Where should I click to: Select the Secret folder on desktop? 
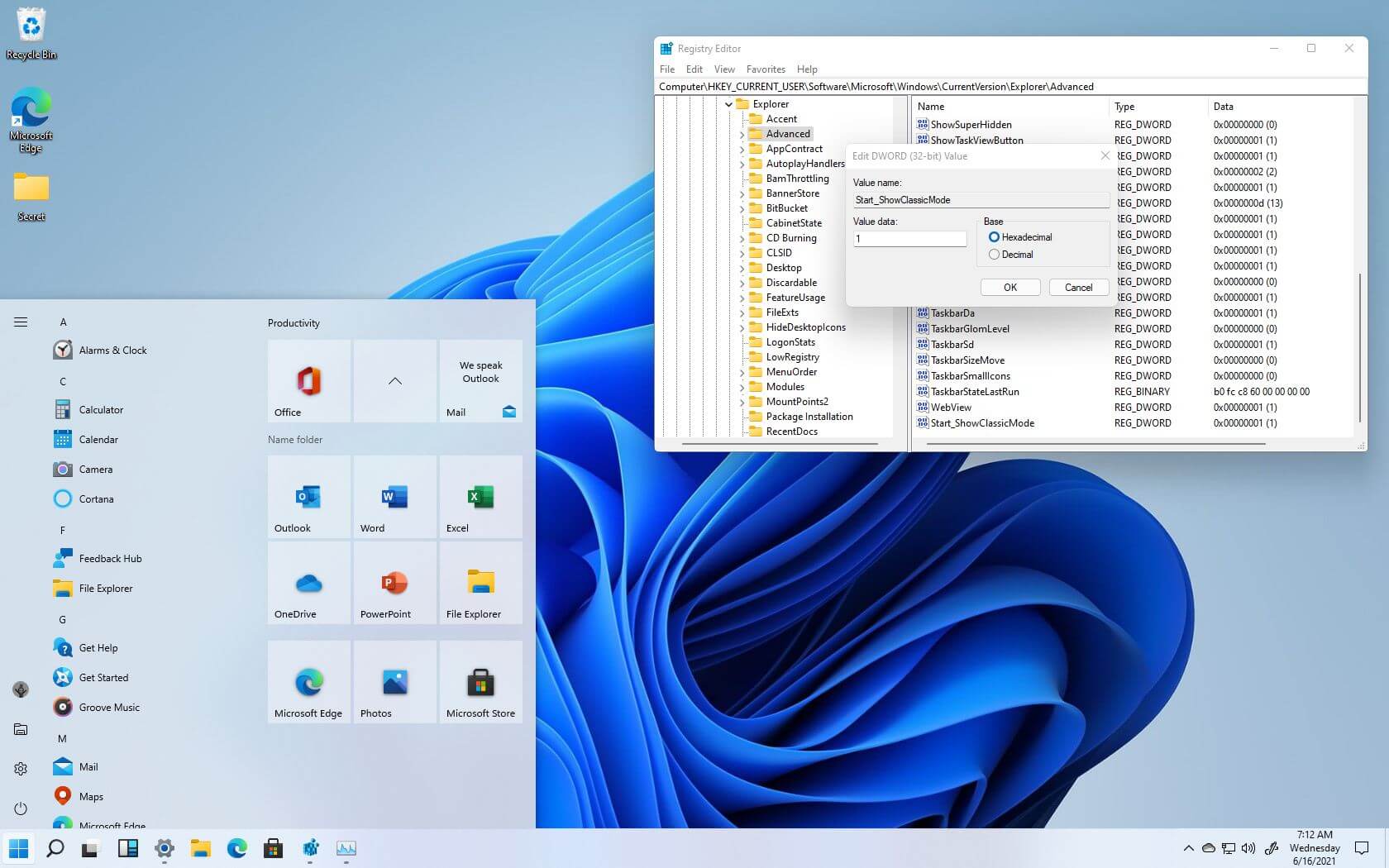coord(31,197)
